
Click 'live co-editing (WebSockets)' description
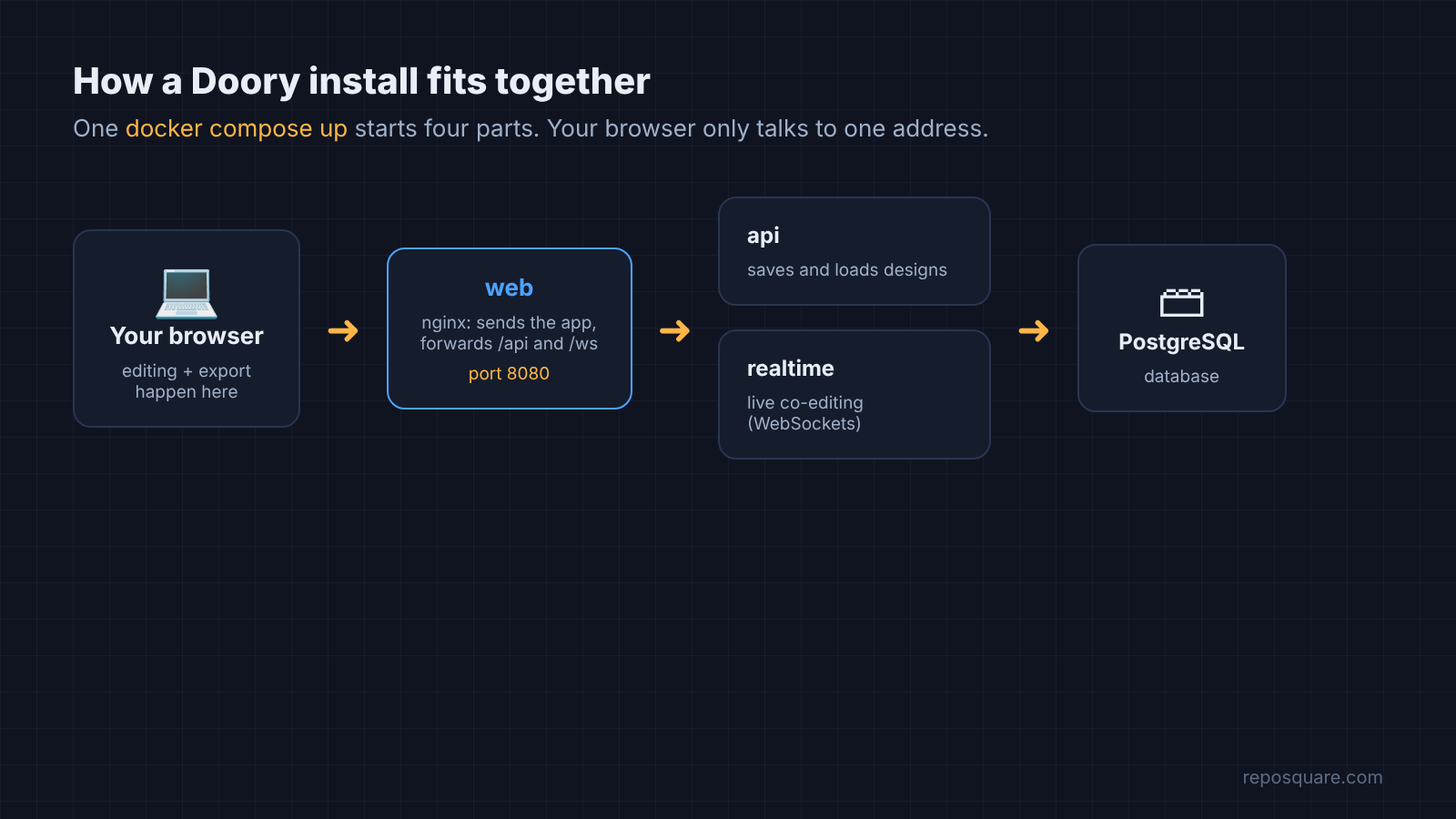pos(805,413)
